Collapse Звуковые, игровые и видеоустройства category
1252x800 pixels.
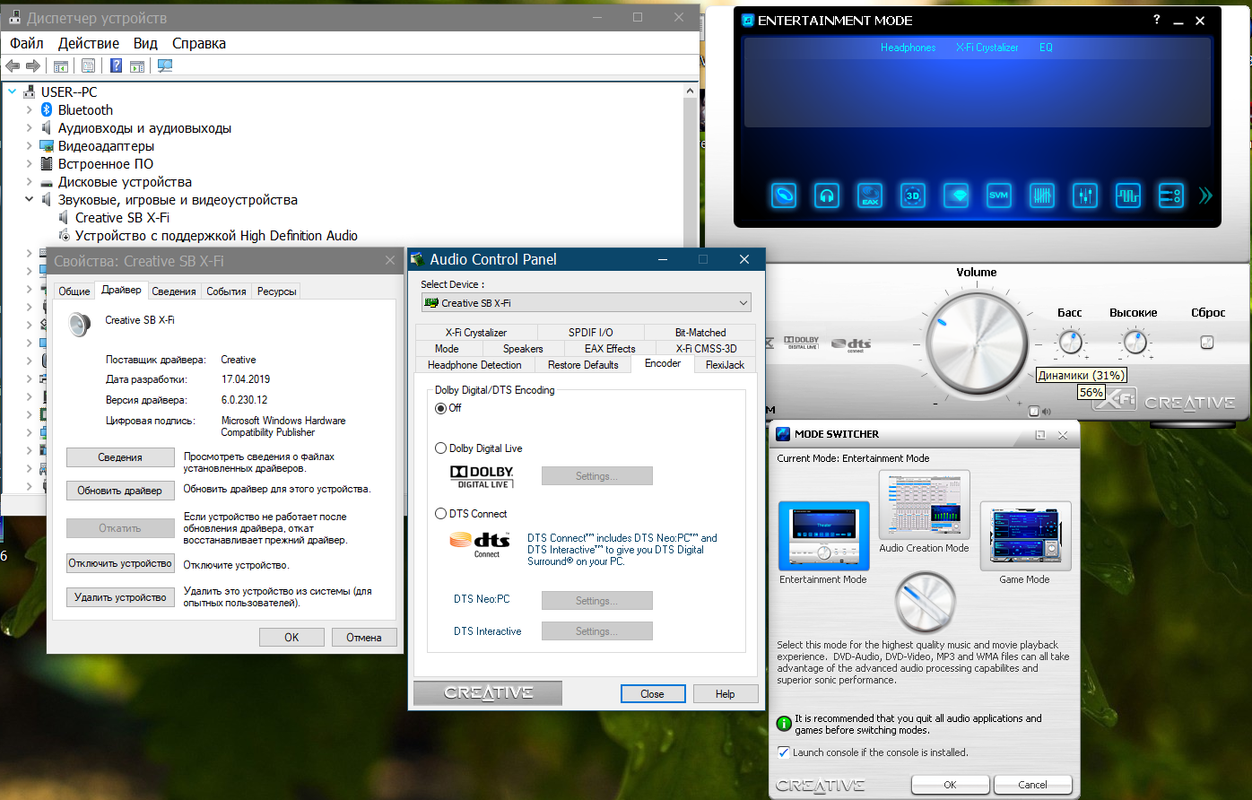(x=30, y=200)
